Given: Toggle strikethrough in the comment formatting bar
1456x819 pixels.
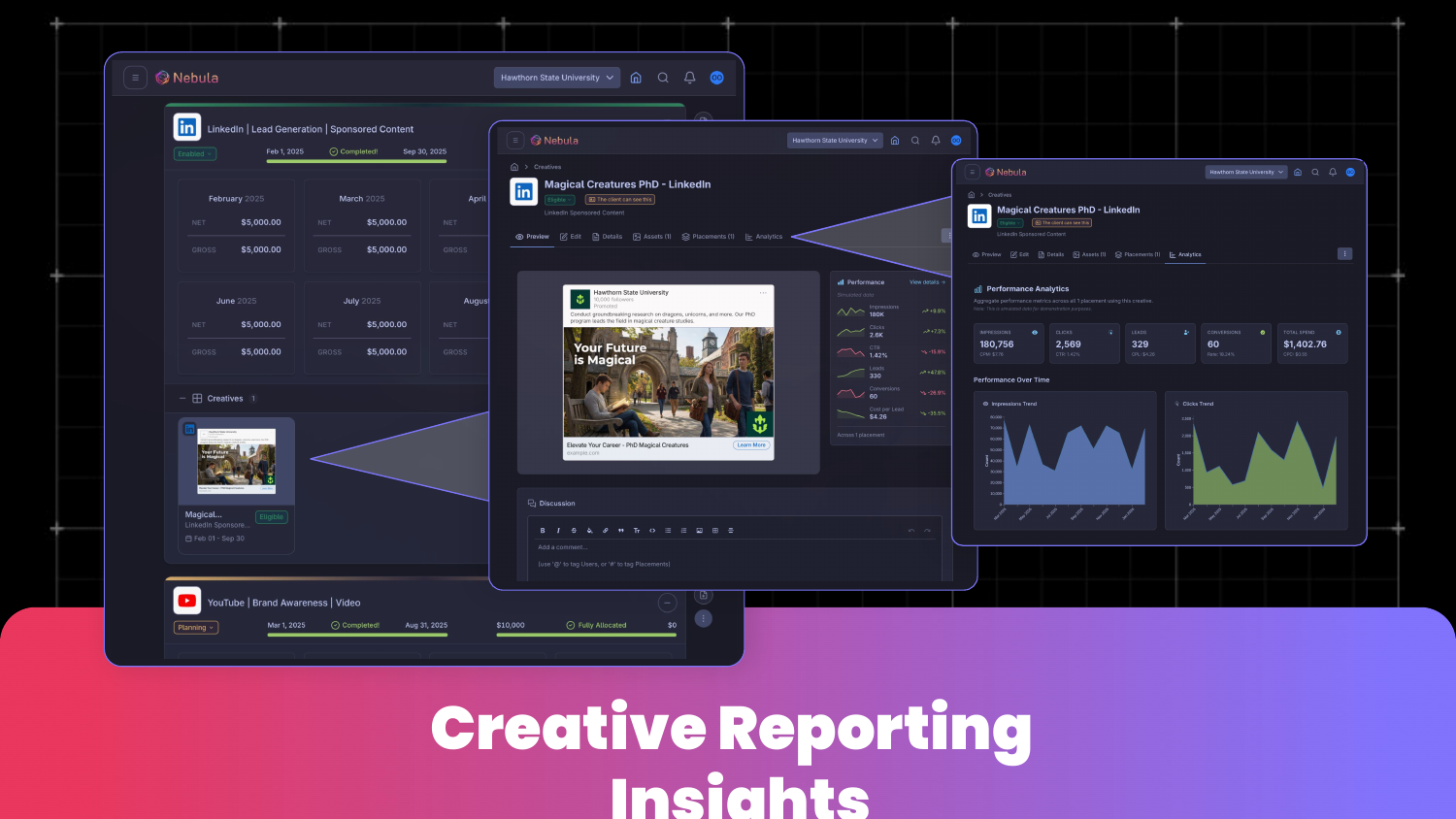Looking at the screenshot, I should click(x=574, y=530).
